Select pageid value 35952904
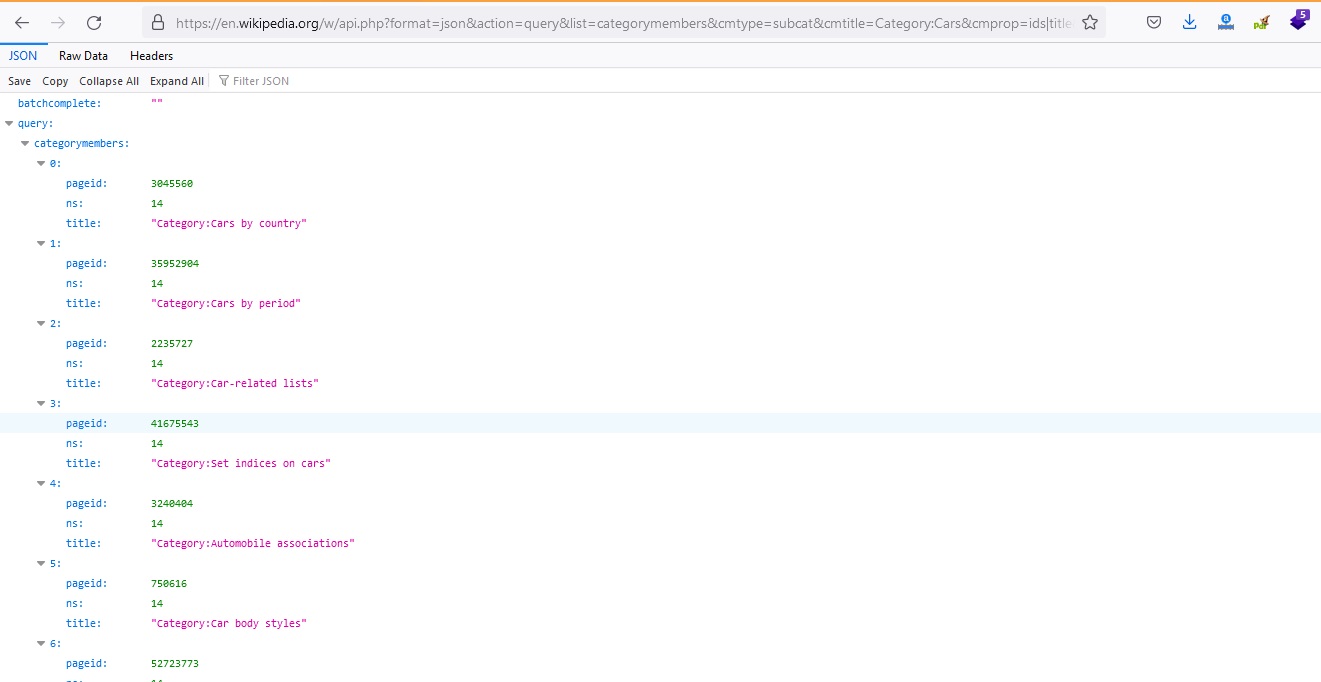This screenshot has width=1321, height=682. coord(175,264)
